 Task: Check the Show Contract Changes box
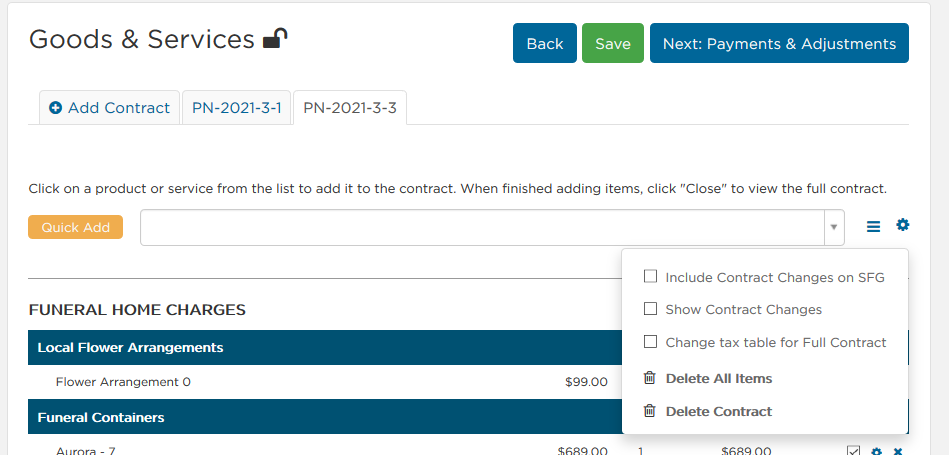tap(651, 309)
